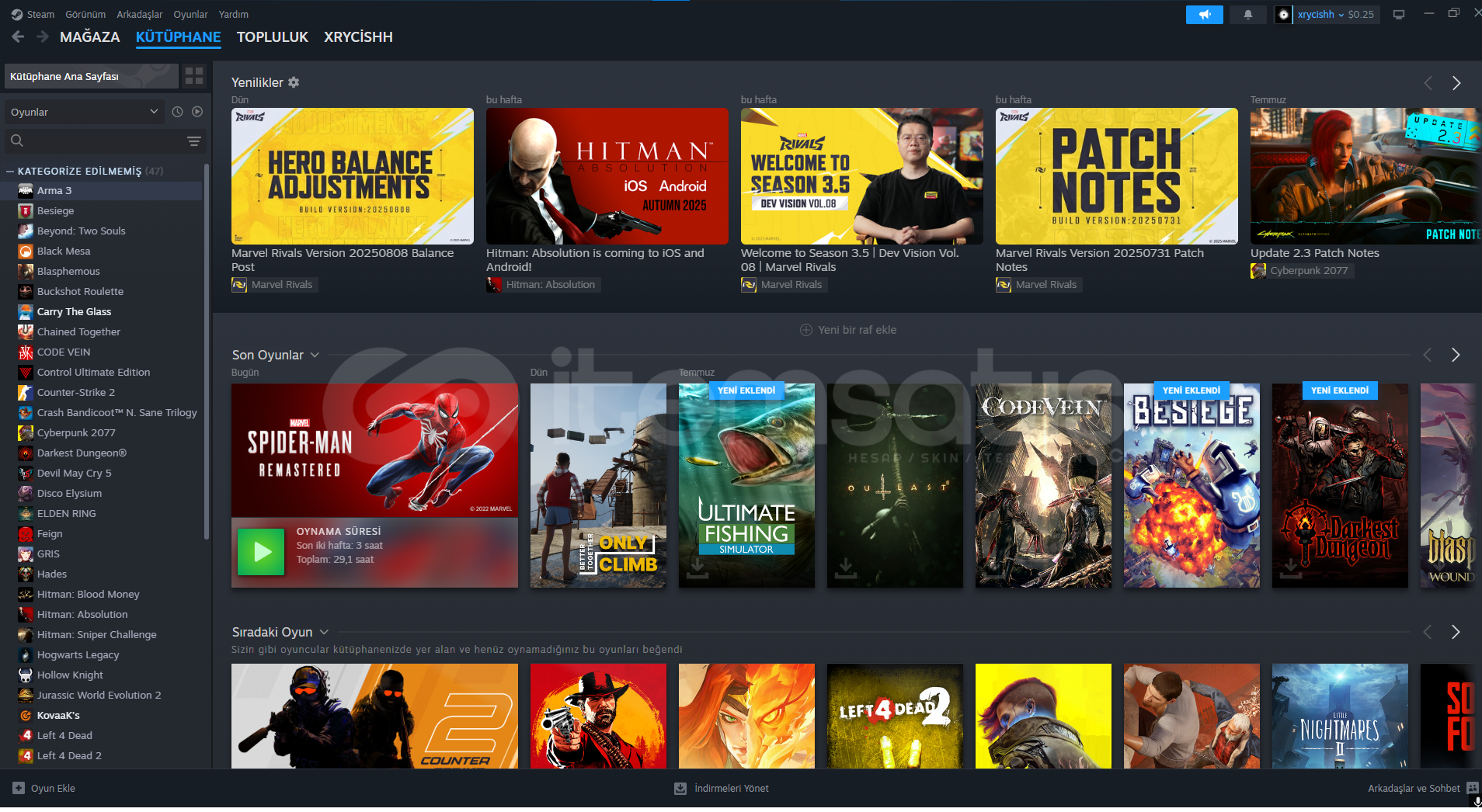Select Counter-Strike 2 in sidebar
Viewport: 1482px width, 812px height.
click(x=103, y=392)
